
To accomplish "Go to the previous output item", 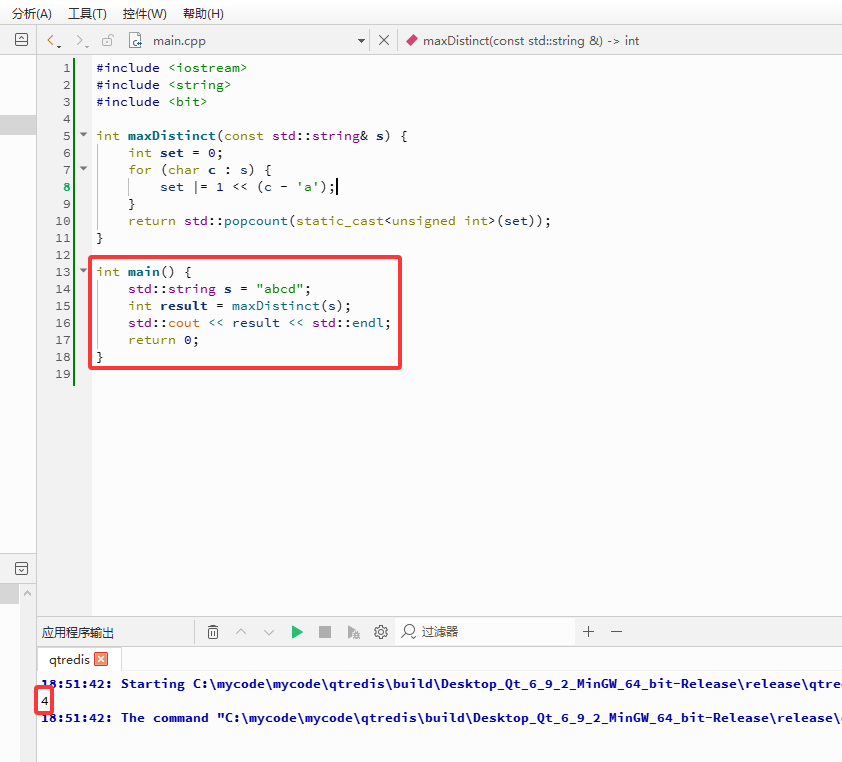I will (241, 632).
